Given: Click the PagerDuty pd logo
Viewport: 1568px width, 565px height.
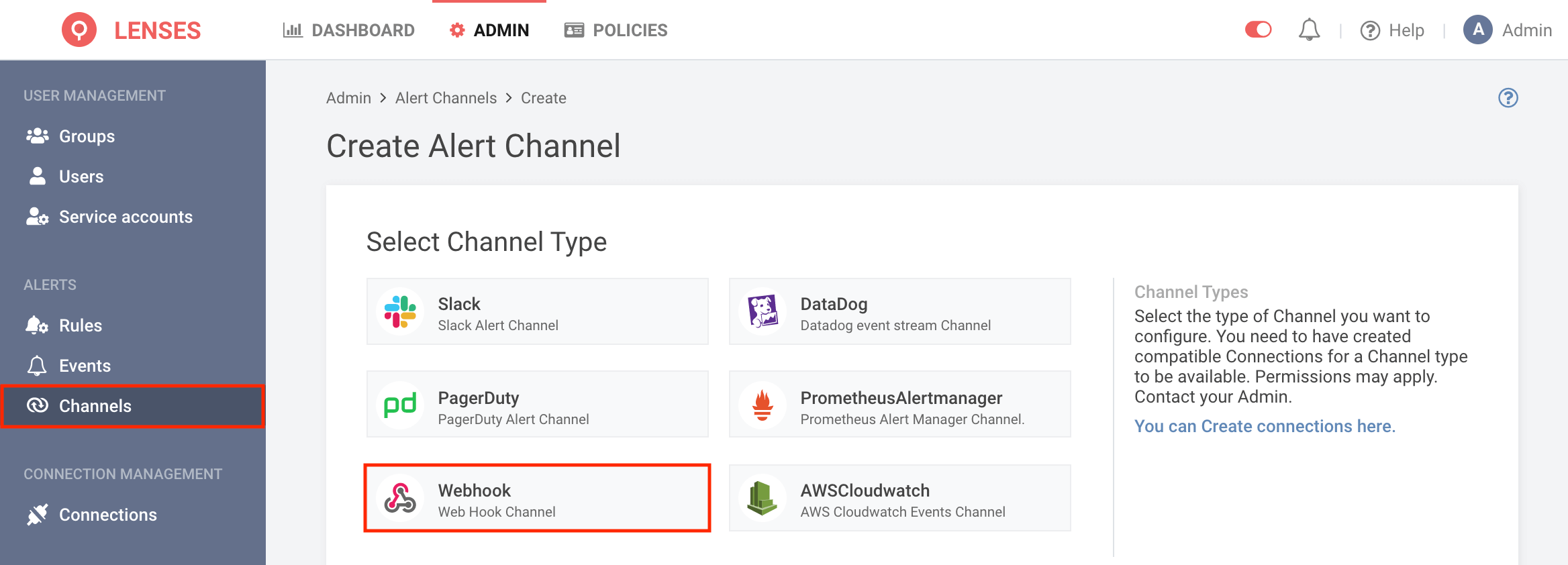Looking at the screenshot, I should [400, 405].
